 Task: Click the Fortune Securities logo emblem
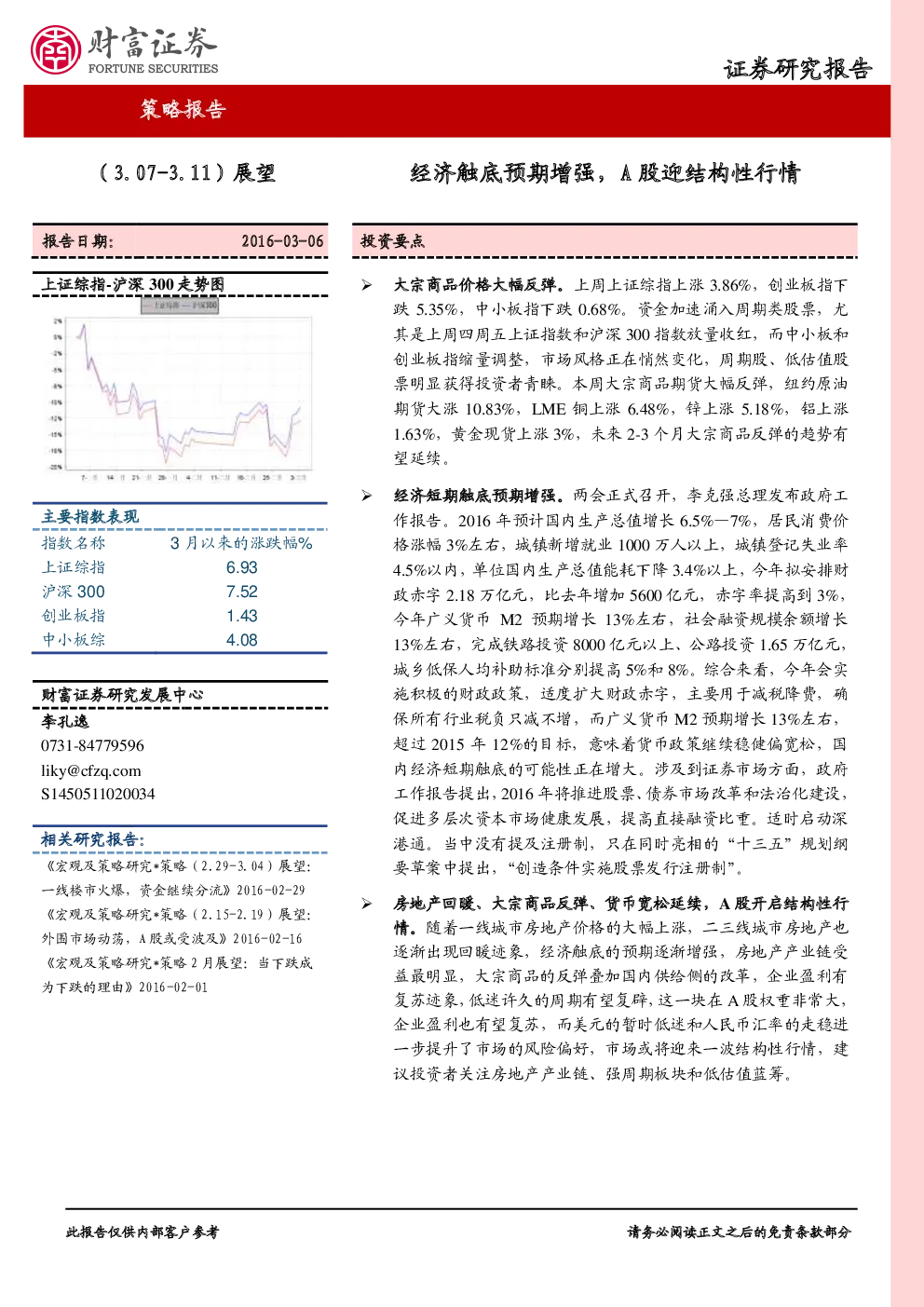[x=56, y=49]
